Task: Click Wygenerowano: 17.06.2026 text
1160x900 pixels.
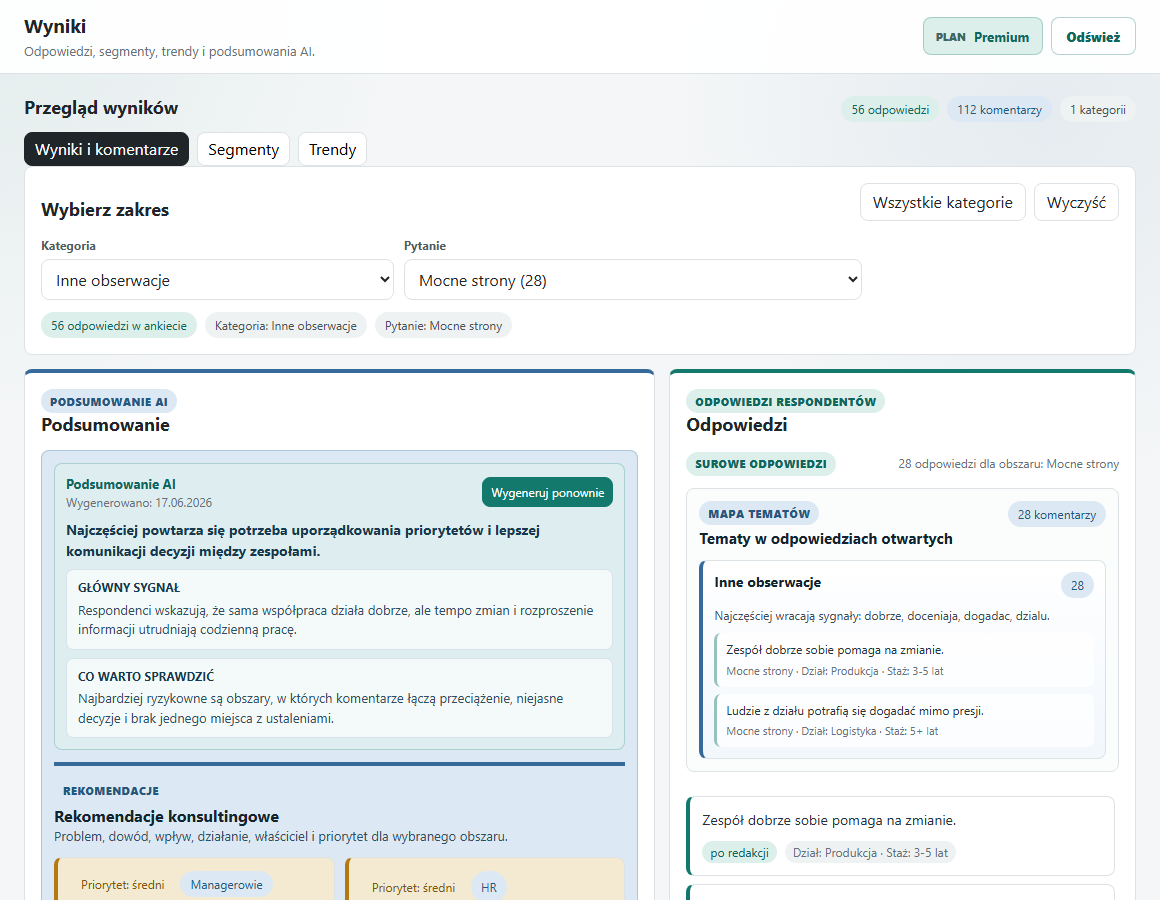Action: point(139,503)
